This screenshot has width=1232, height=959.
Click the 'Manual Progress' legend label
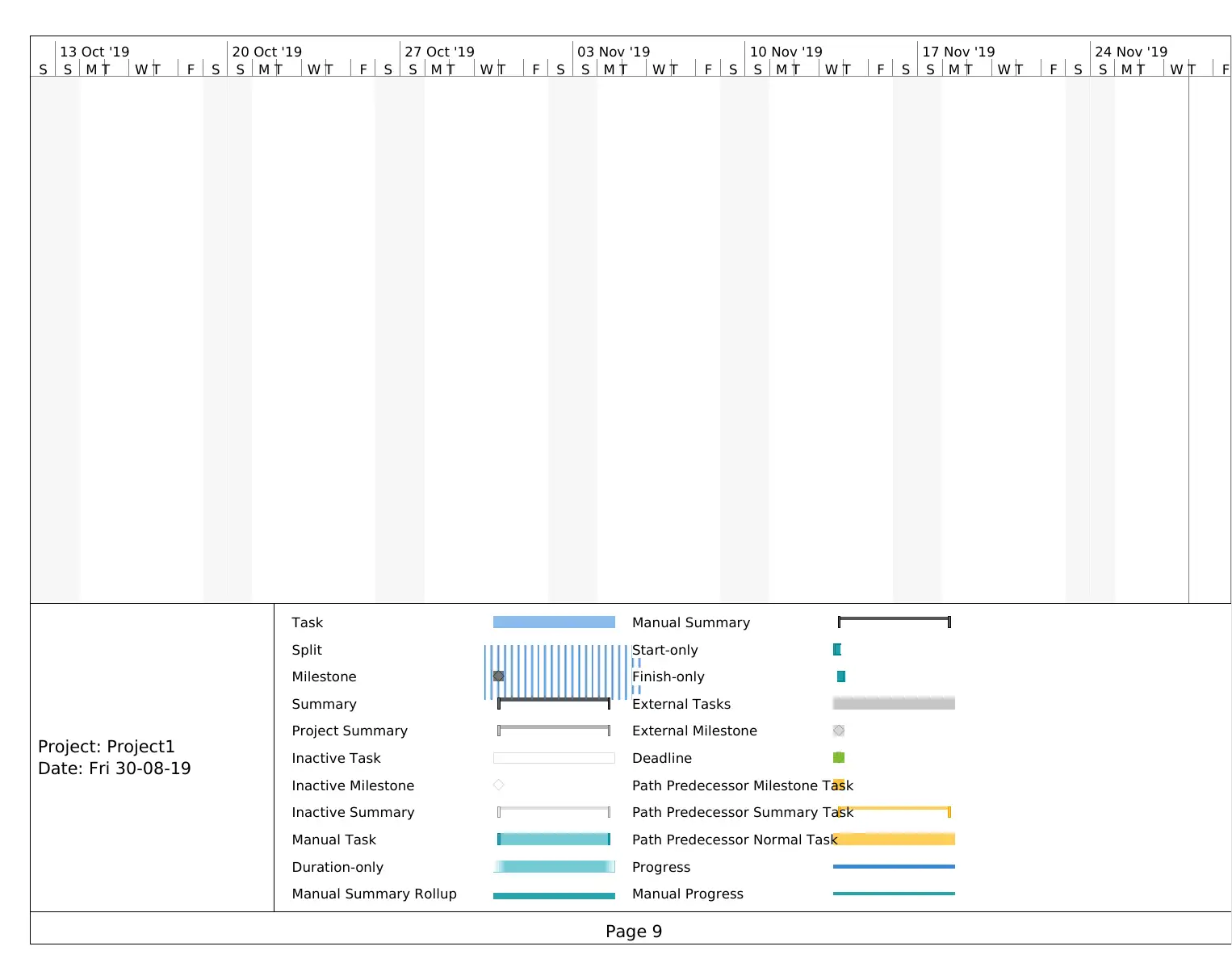tap(688, 894)
